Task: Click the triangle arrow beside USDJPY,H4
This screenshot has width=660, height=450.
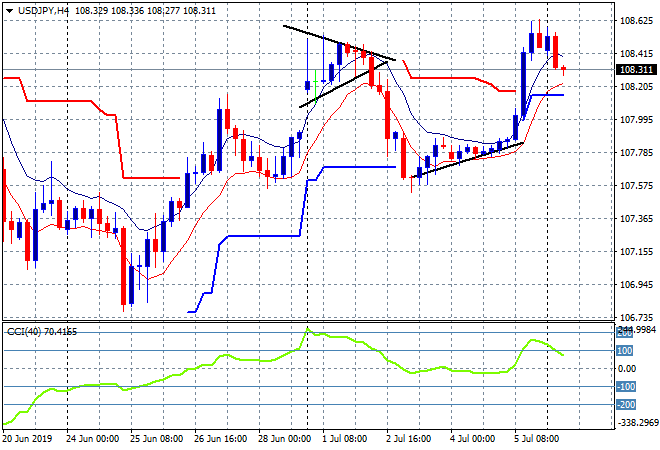Action: (x=9, y=11)
